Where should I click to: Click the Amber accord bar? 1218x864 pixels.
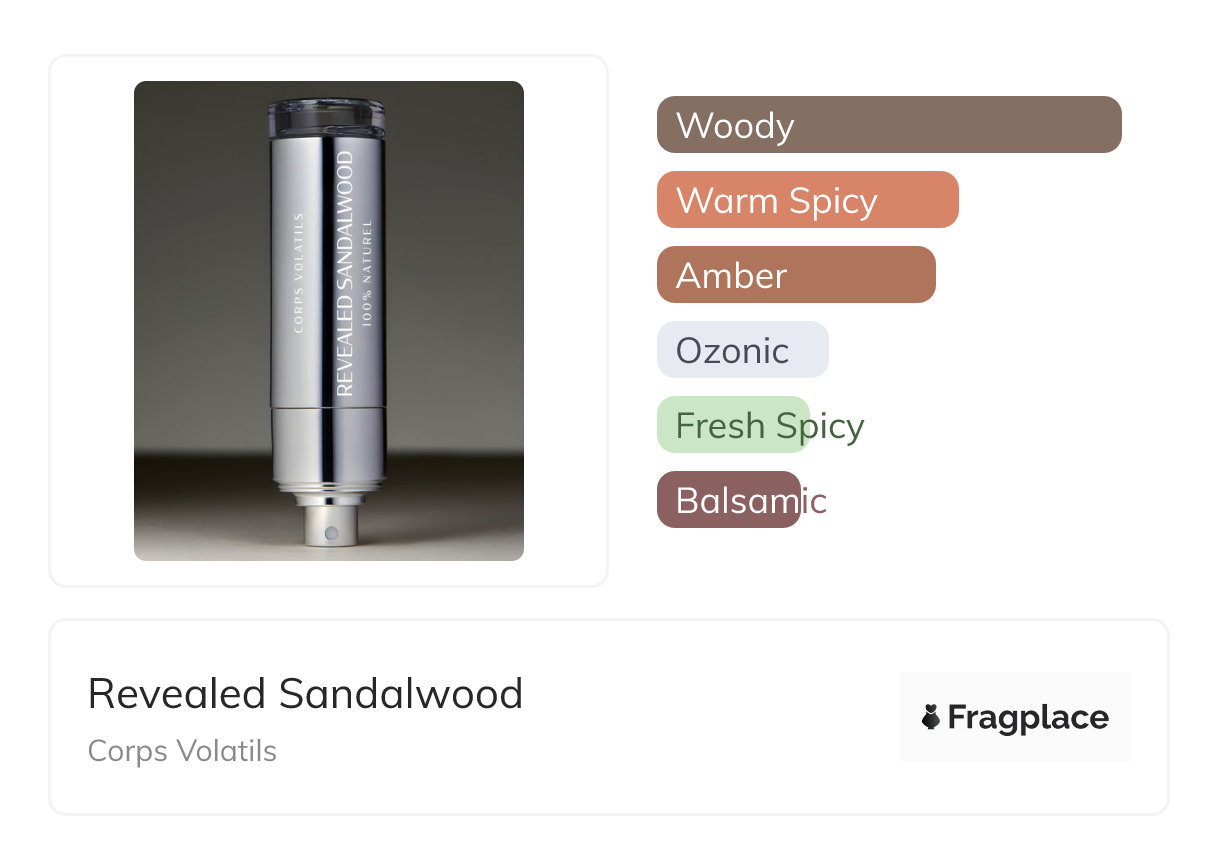tap(795, 275)
